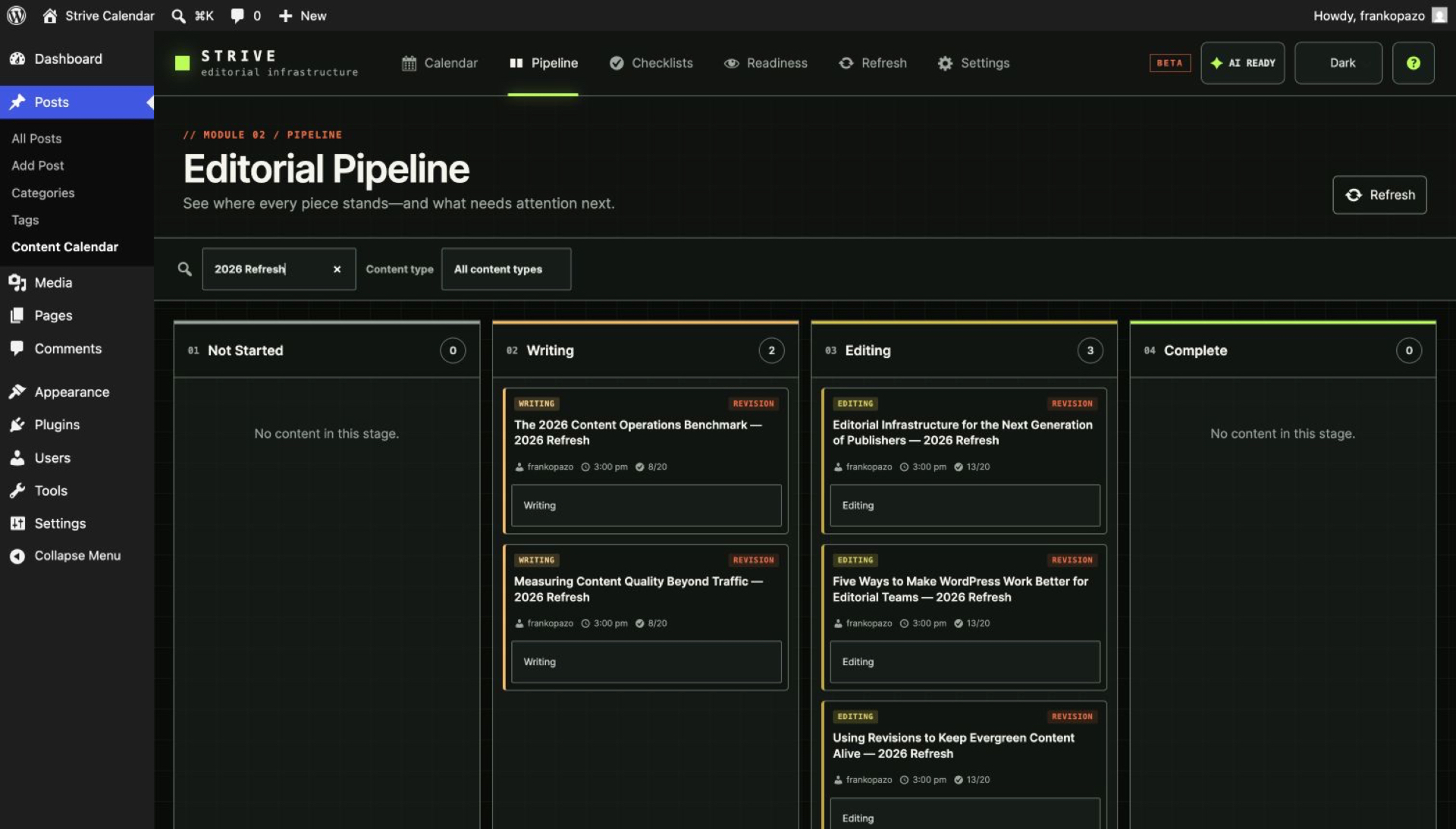
Task: Open status dropdown for 2026 Content Operations Benchmark
Action: pos(646,505)
